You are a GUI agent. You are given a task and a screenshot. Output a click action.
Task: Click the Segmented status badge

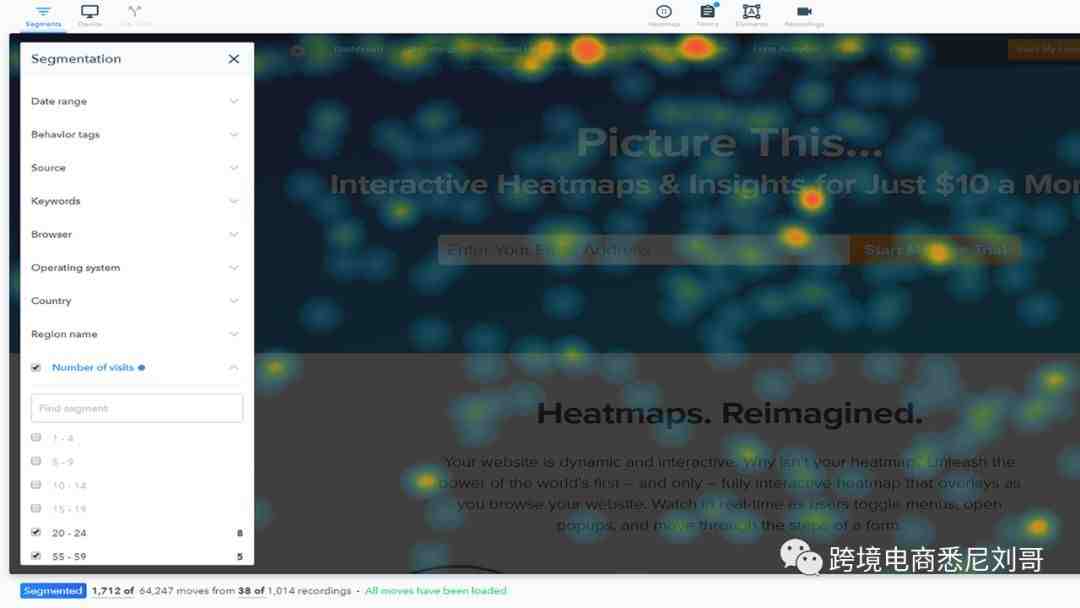[53, 591]
